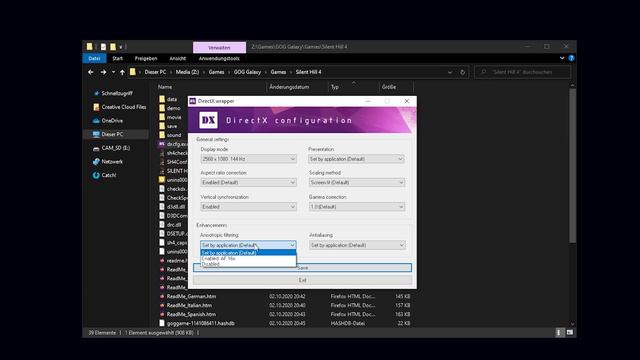Go up one folder level
Screen dimensions: 640x360
tap(122, 72)
